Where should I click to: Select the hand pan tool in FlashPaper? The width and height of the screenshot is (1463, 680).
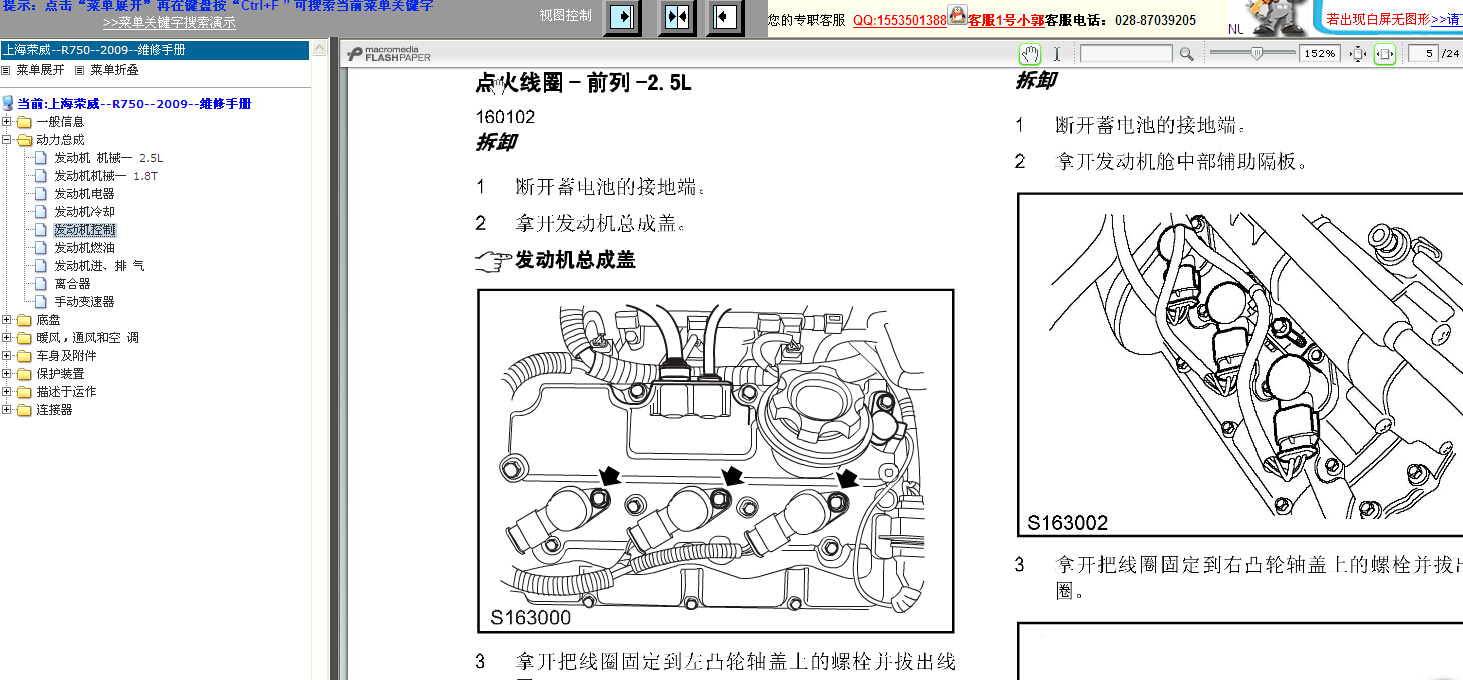click(1030, 54)
